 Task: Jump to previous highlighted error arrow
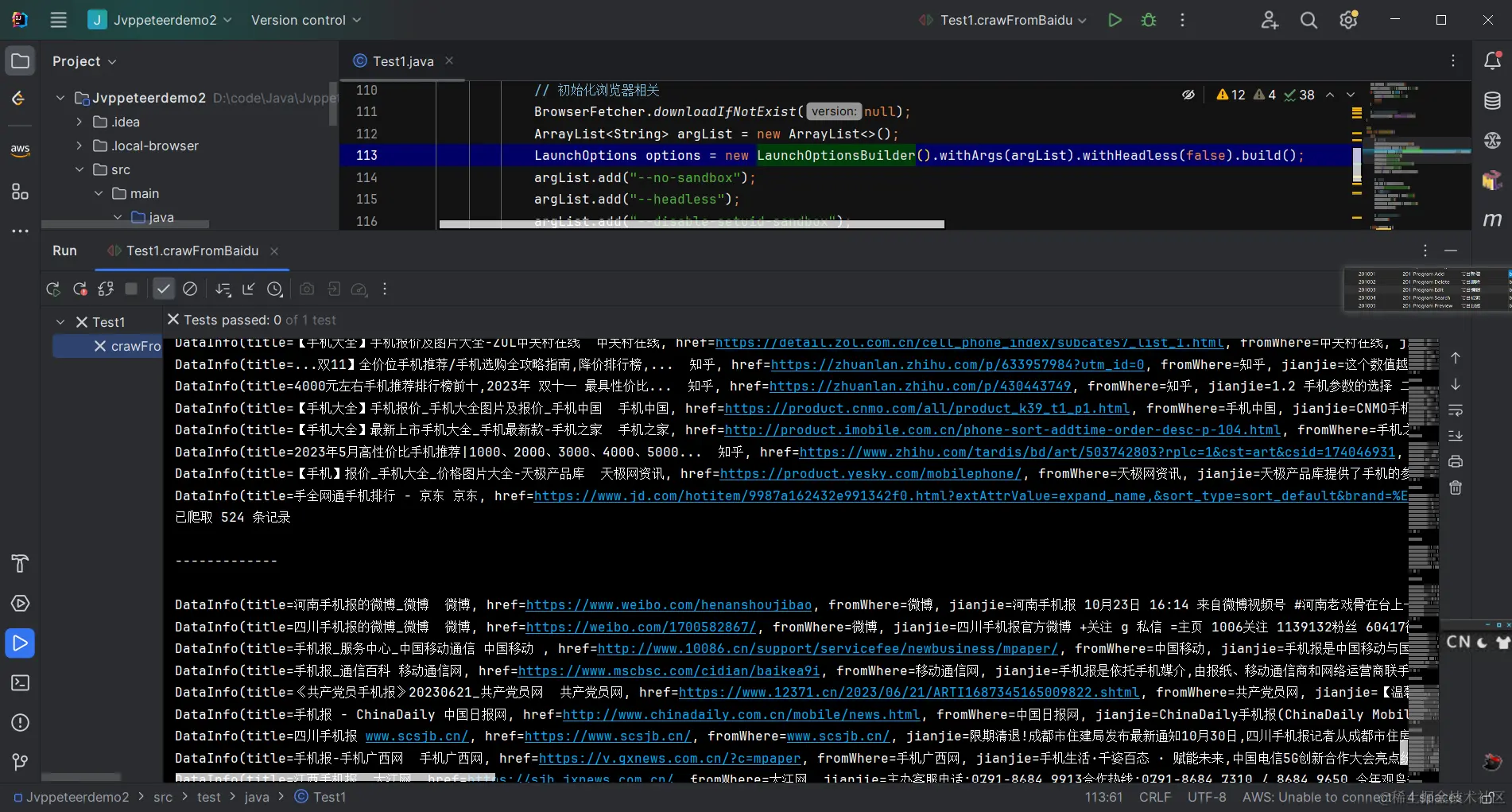pyautogui.click(x=1330, y=95)
